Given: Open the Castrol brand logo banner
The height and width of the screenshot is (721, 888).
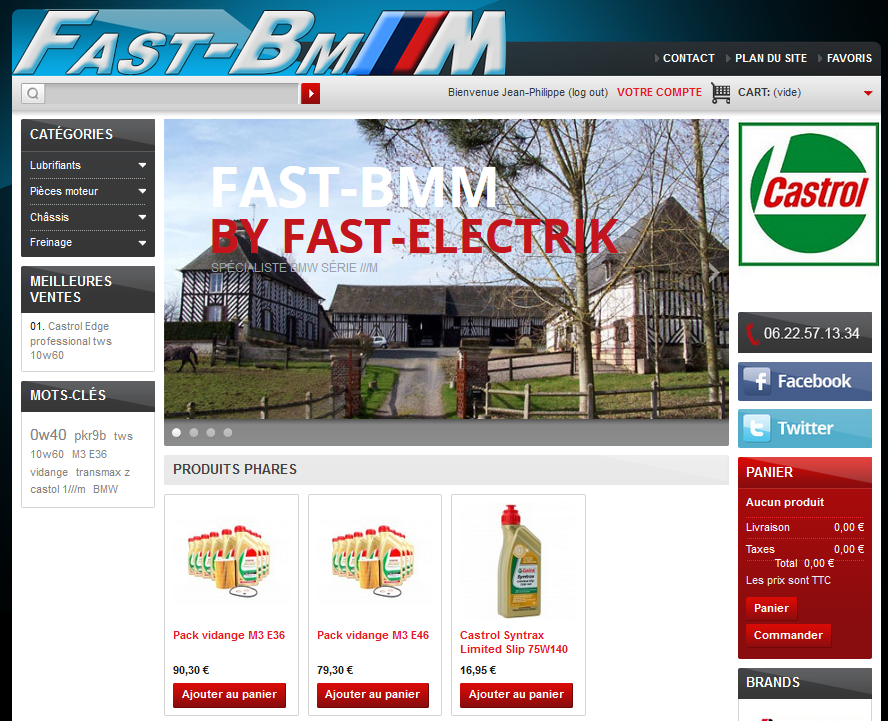Looking at the screenshot, I should 808,194.
